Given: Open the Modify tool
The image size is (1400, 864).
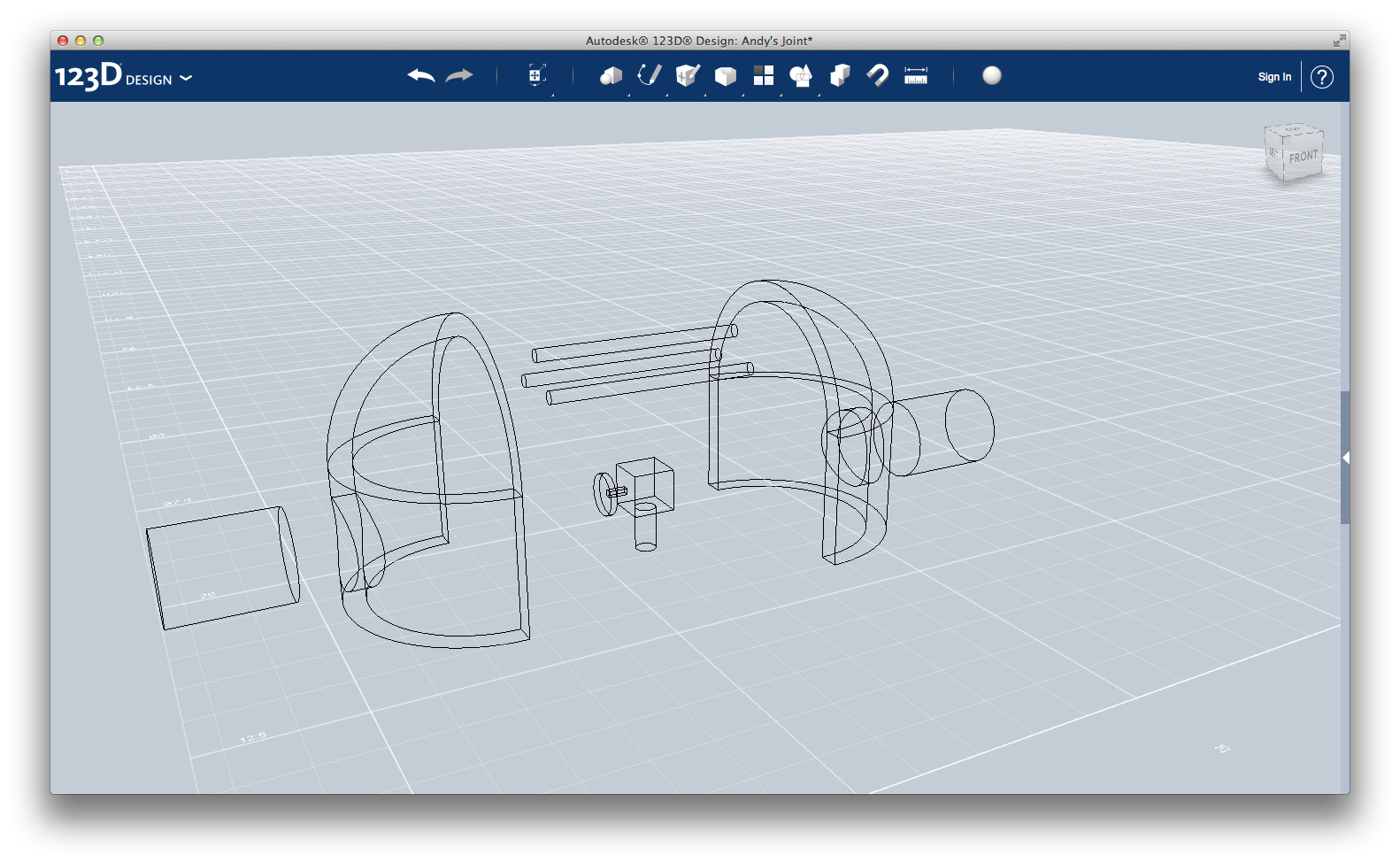Looking at the screenshot, I should (726, 76).
